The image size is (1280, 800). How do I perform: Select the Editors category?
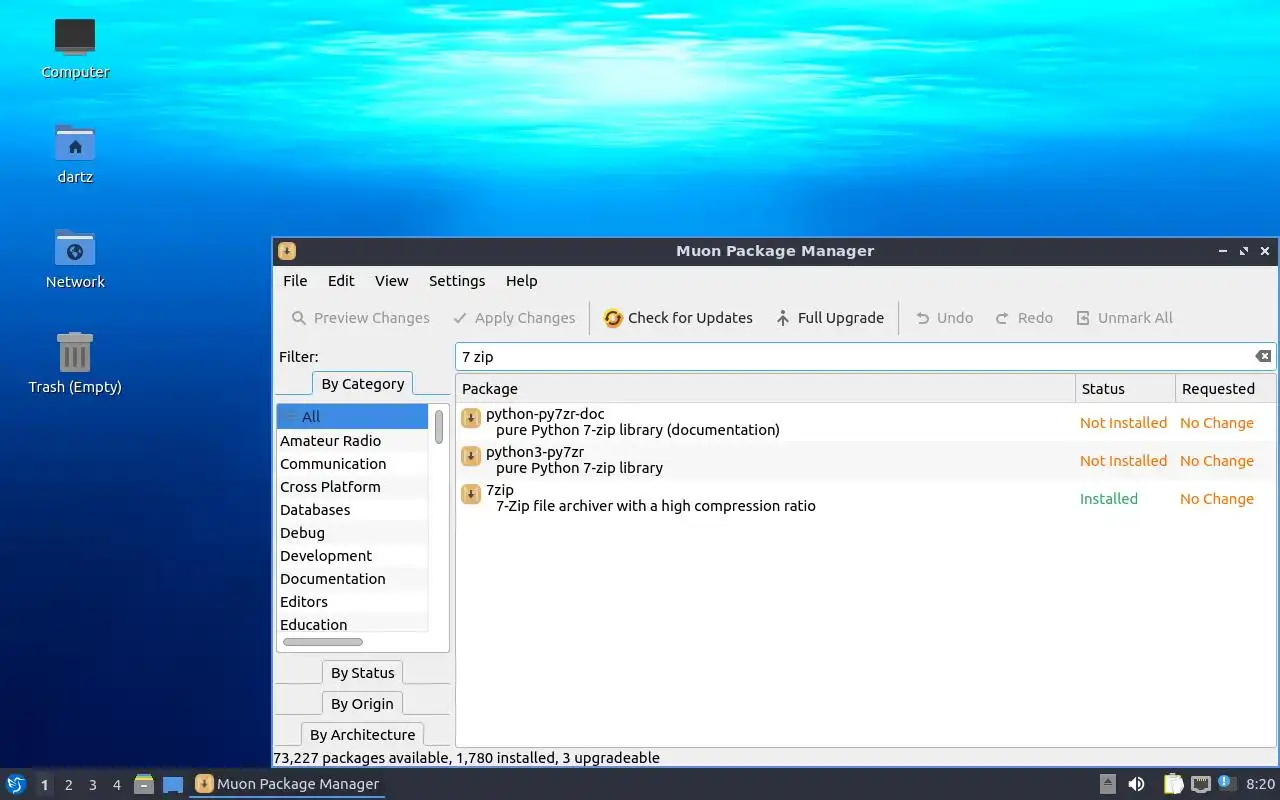click(x=352, y=602)
